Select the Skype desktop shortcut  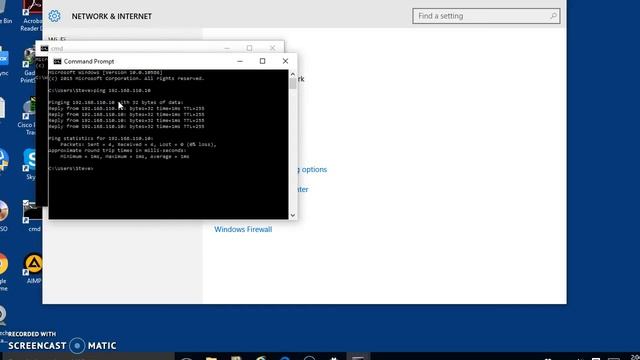pos(31,164)
